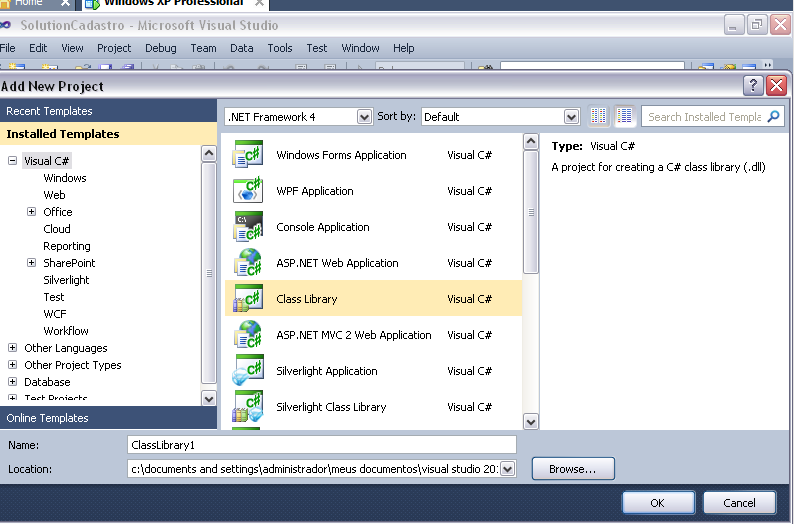
Task: Open the Sort by Default dropdown
Action: click(x=571, y=117)
